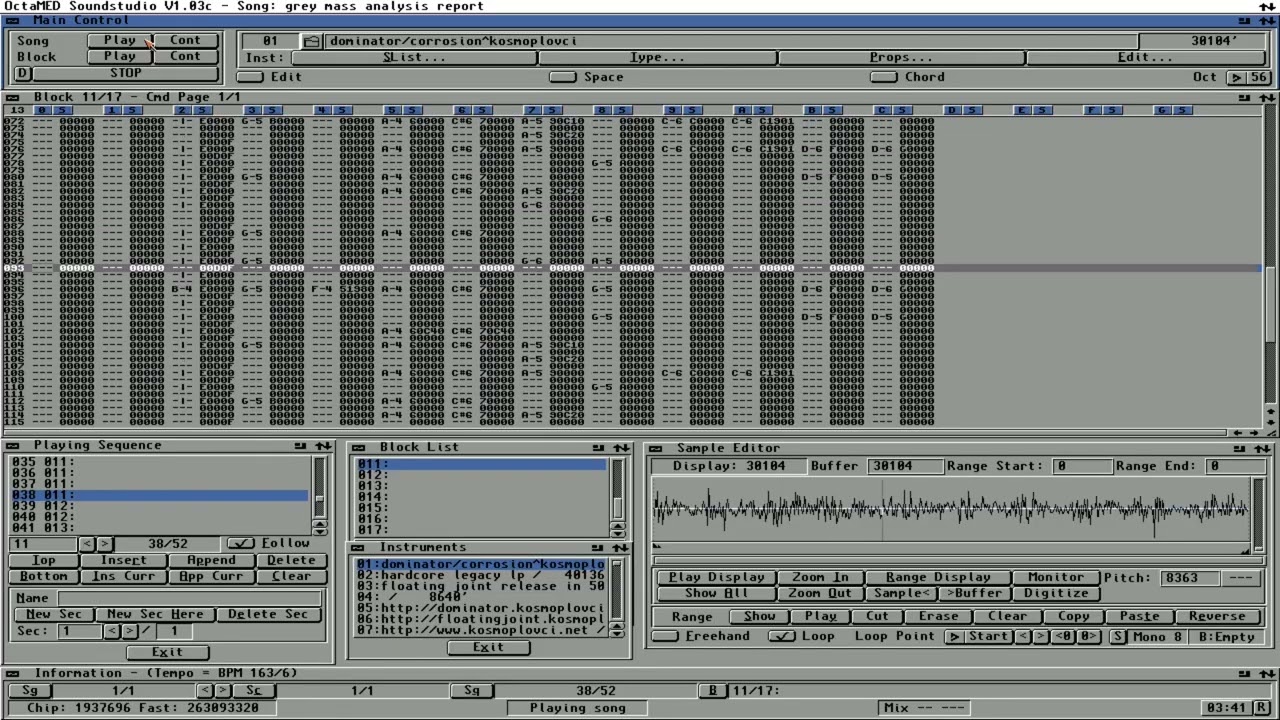This screenshot has height=720, width=1280.
Task: Click the folder icon next to instrument name
Action: [312, 41]
